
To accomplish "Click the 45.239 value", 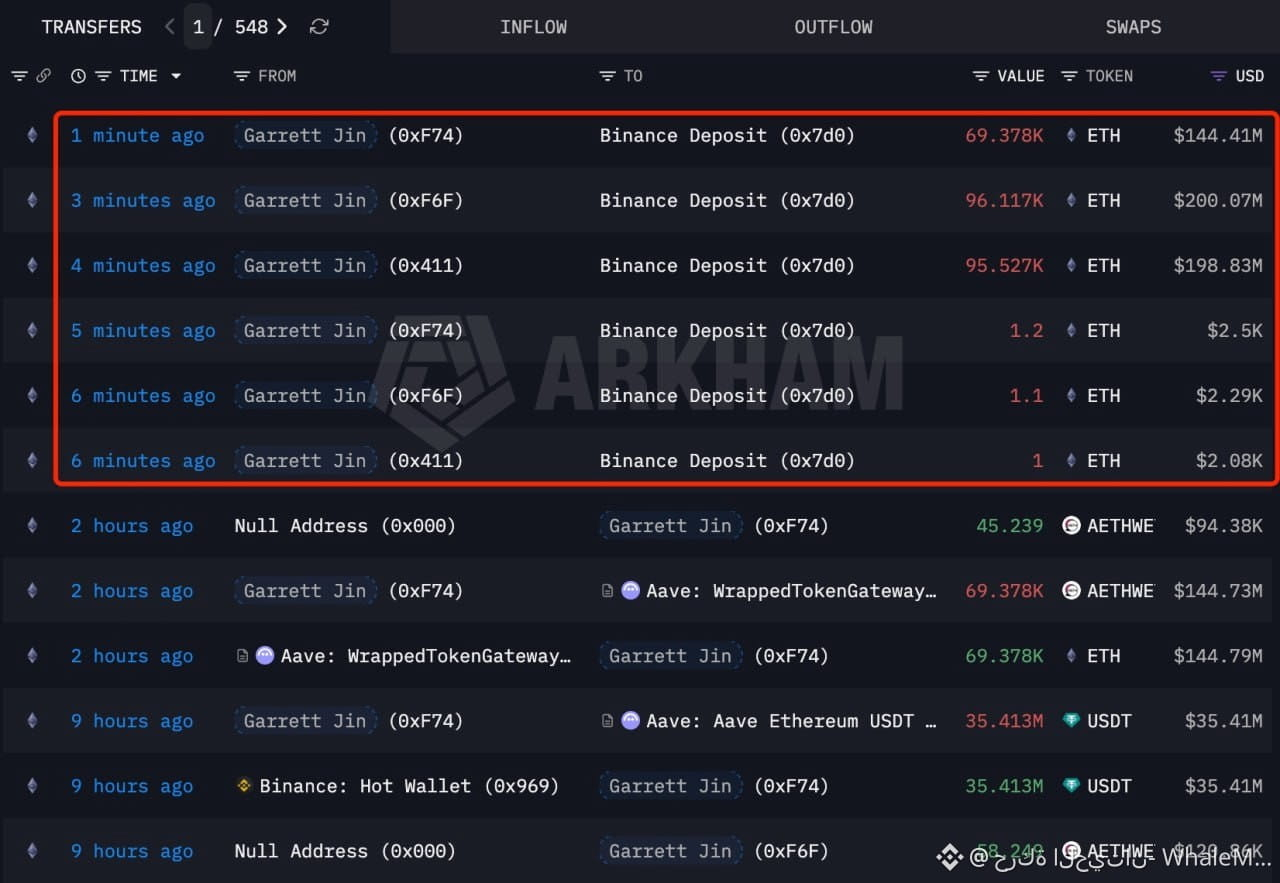I will point(1010,526).
